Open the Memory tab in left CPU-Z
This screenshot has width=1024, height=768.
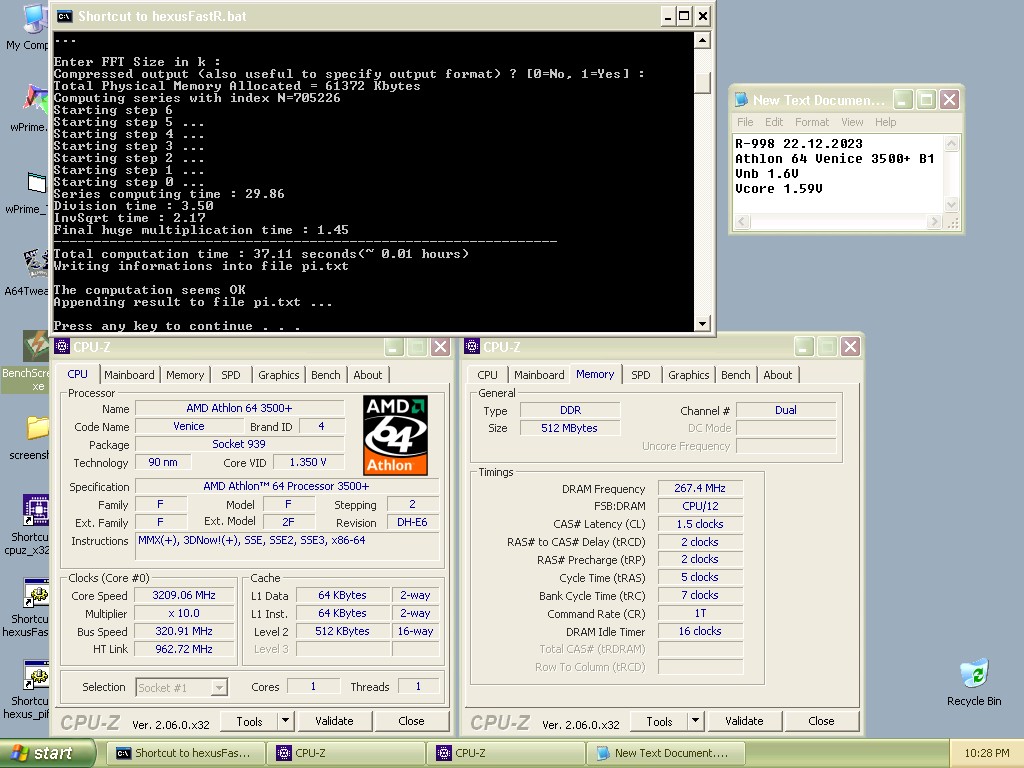tap(185, 375)
